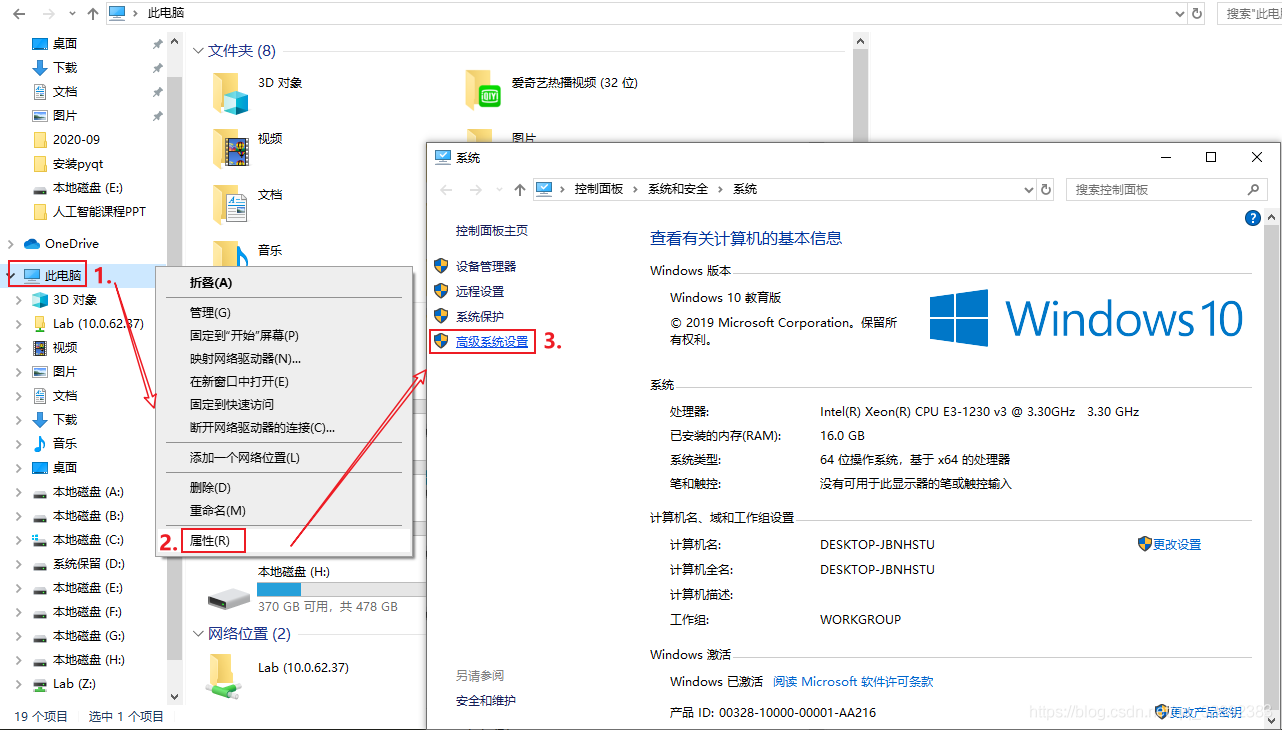
Task: Expand the 3D 对象 node in sidebar tree
Action: tap(19, 299)
